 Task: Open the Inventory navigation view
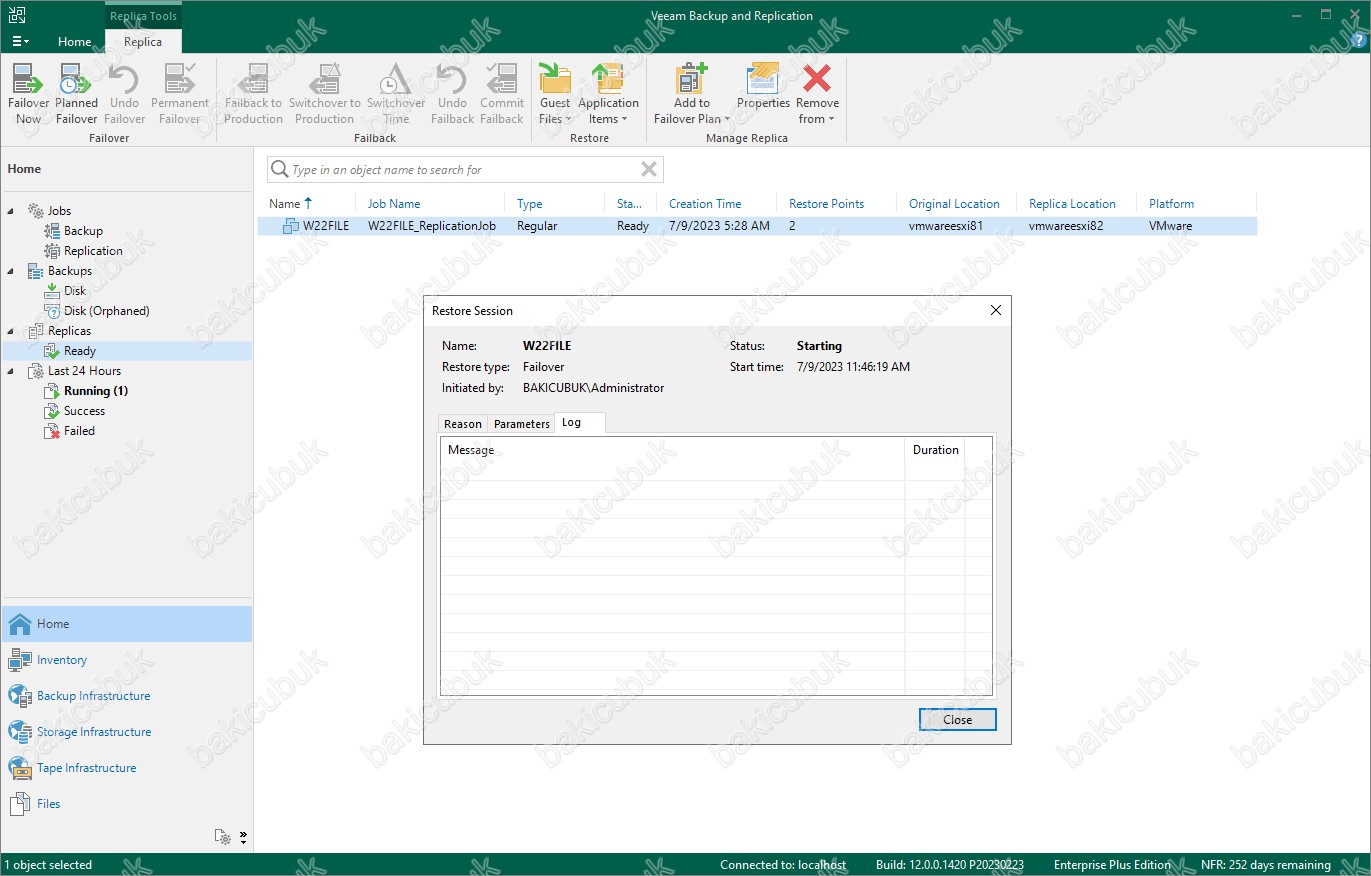click(x=126, y=660)
